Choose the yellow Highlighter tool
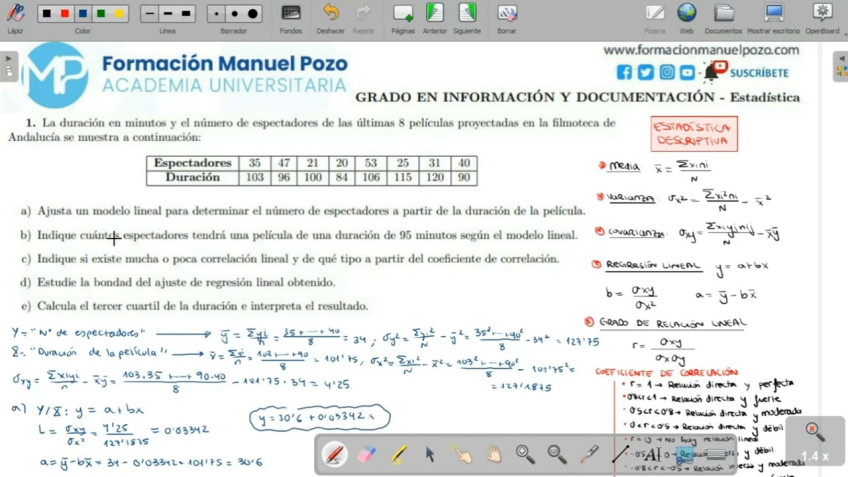 tap(398, 454)
